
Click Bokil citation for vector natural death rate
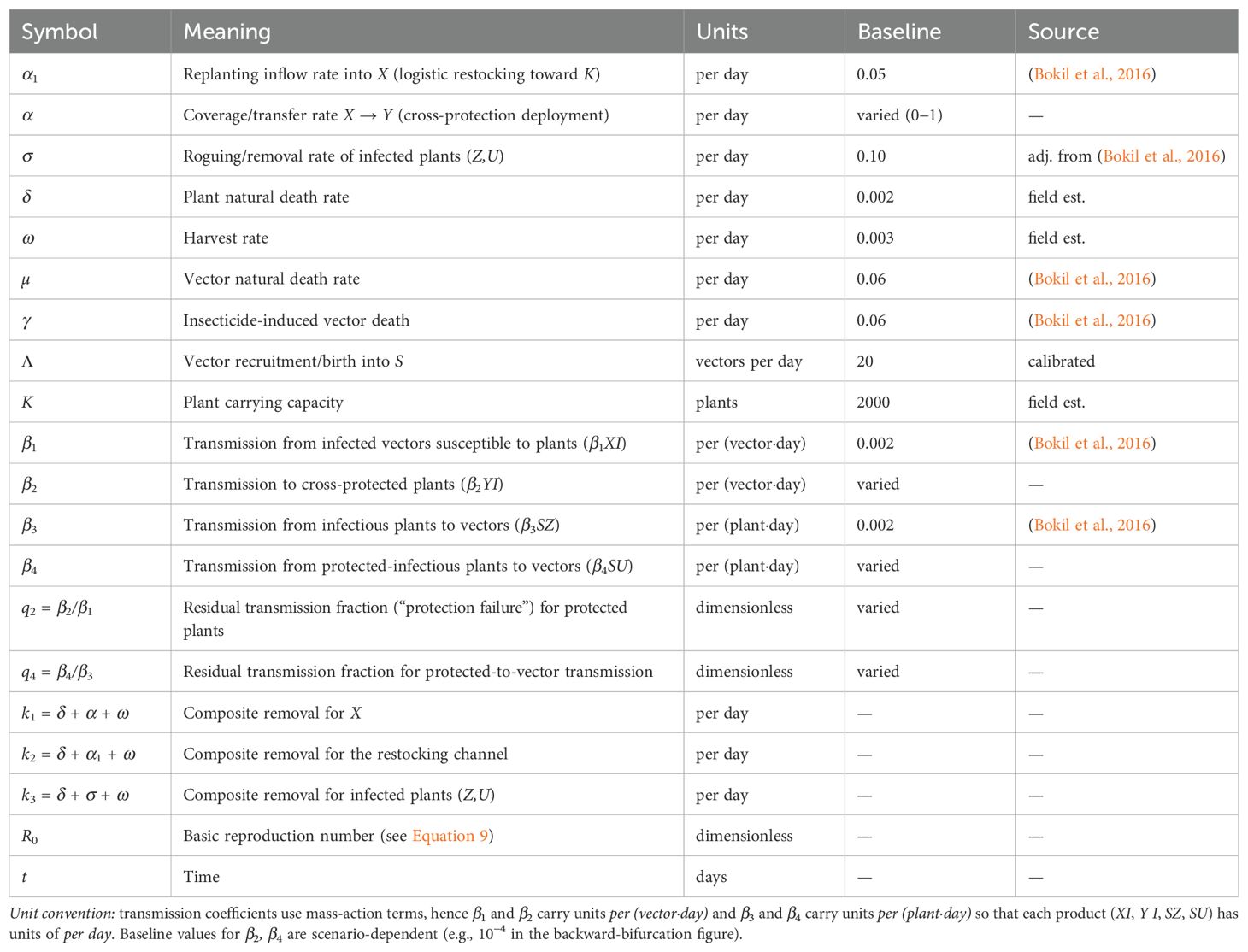point(1092,279)
